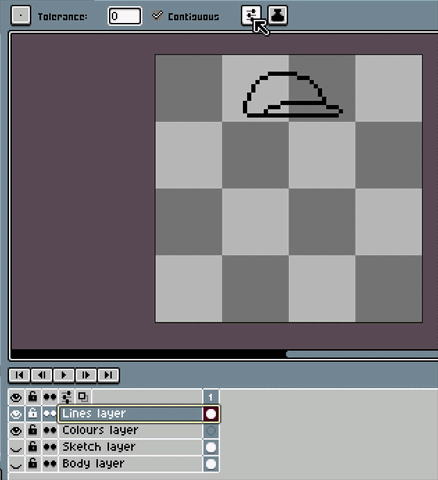Screen dimensions: 438x480
Task: Click the onion skin icon in timeline header
Action: pyautogui.click(x=83, y=397)
